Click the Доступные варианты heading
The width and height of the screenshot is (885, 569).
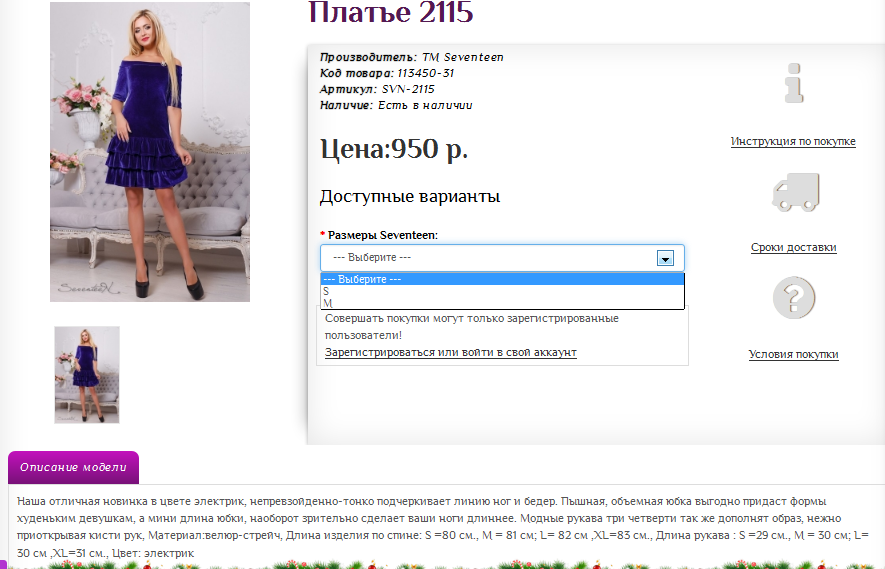(x=410, y=196)
